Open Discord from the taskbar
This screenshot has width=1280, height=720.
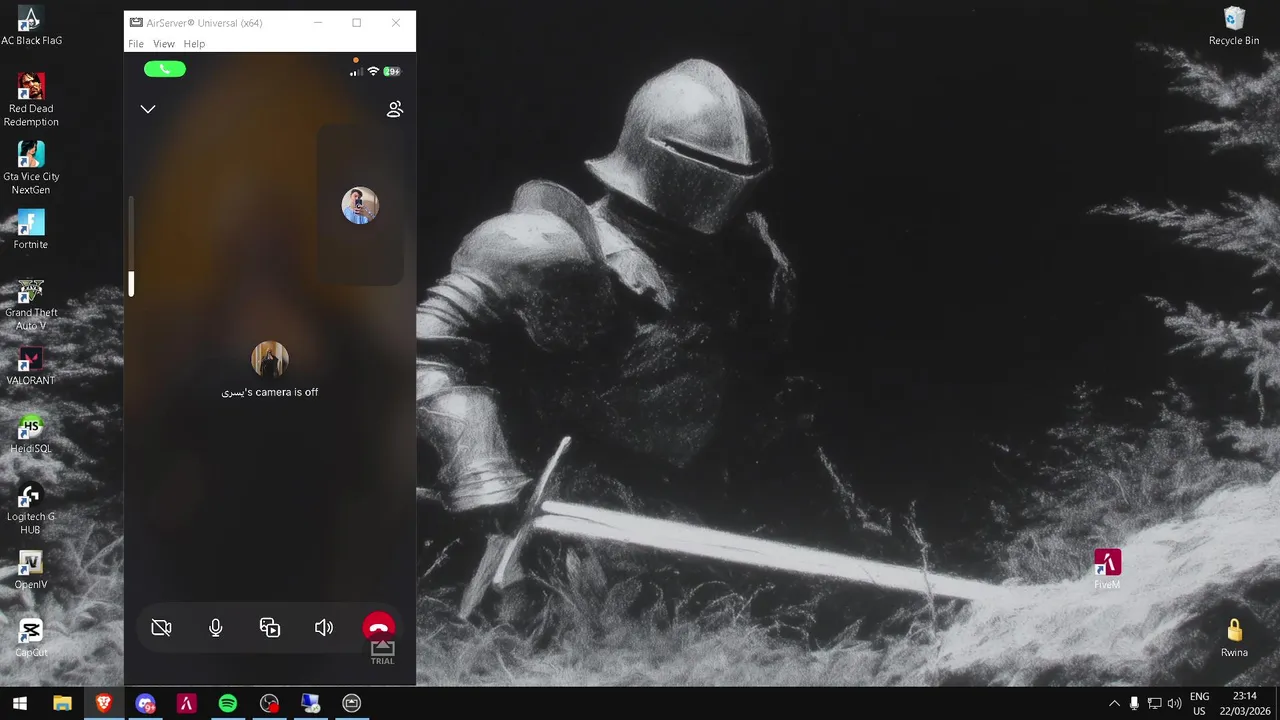point(145,704)
